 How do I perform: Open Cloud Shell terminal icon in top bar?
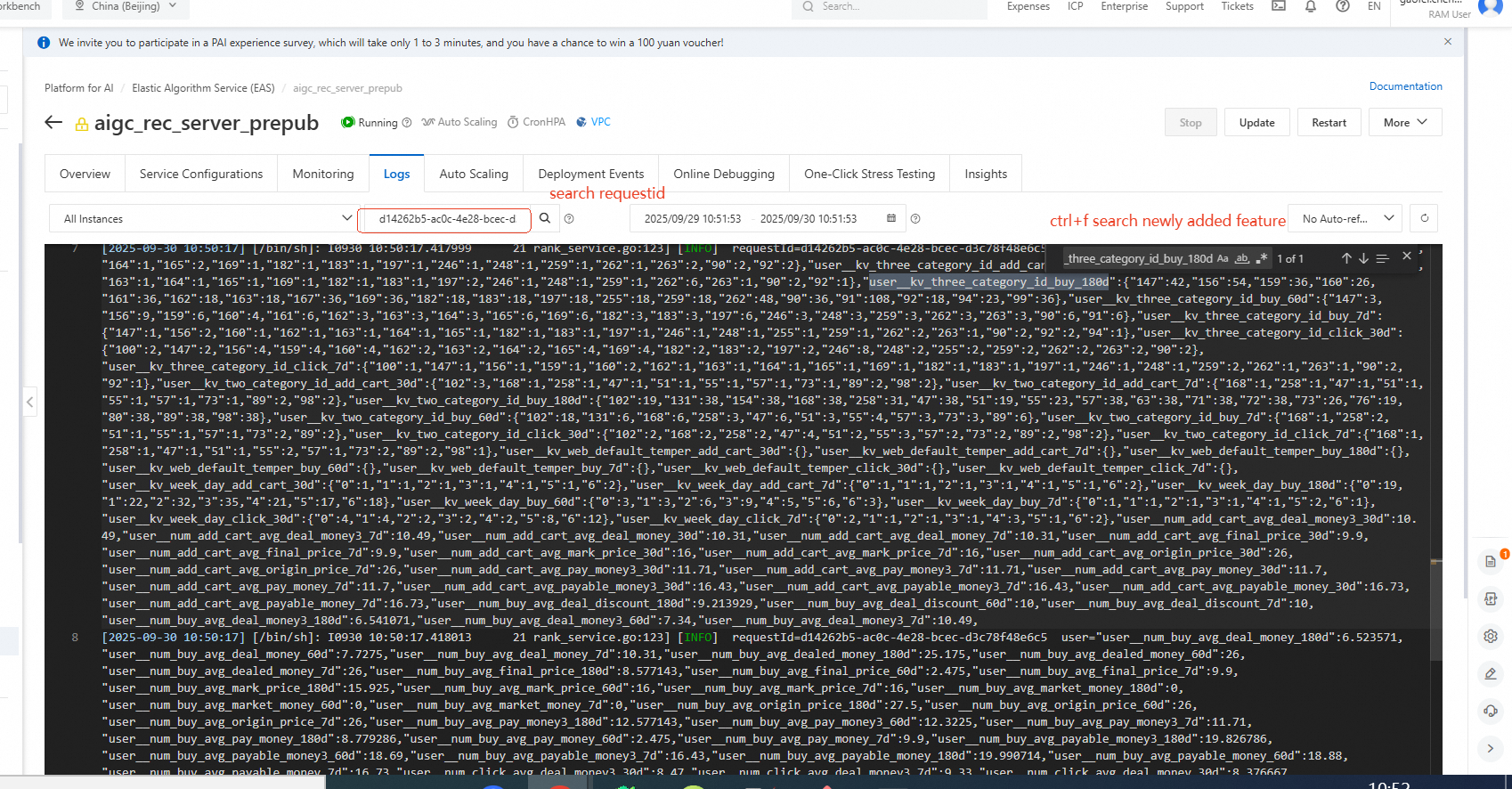pos(1279,6)
